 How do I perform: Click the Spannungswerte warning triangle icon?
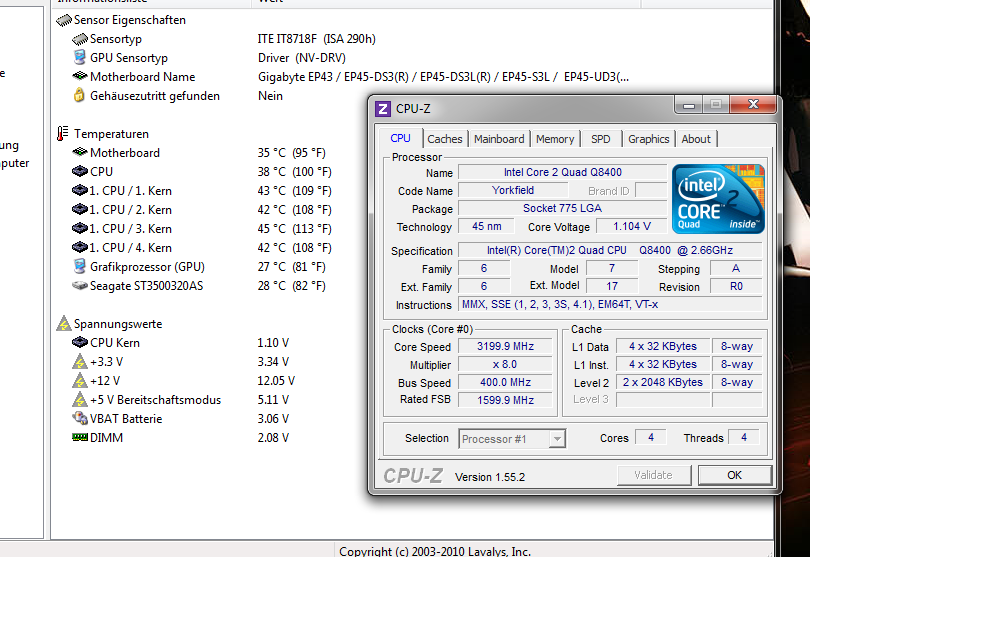64,323
